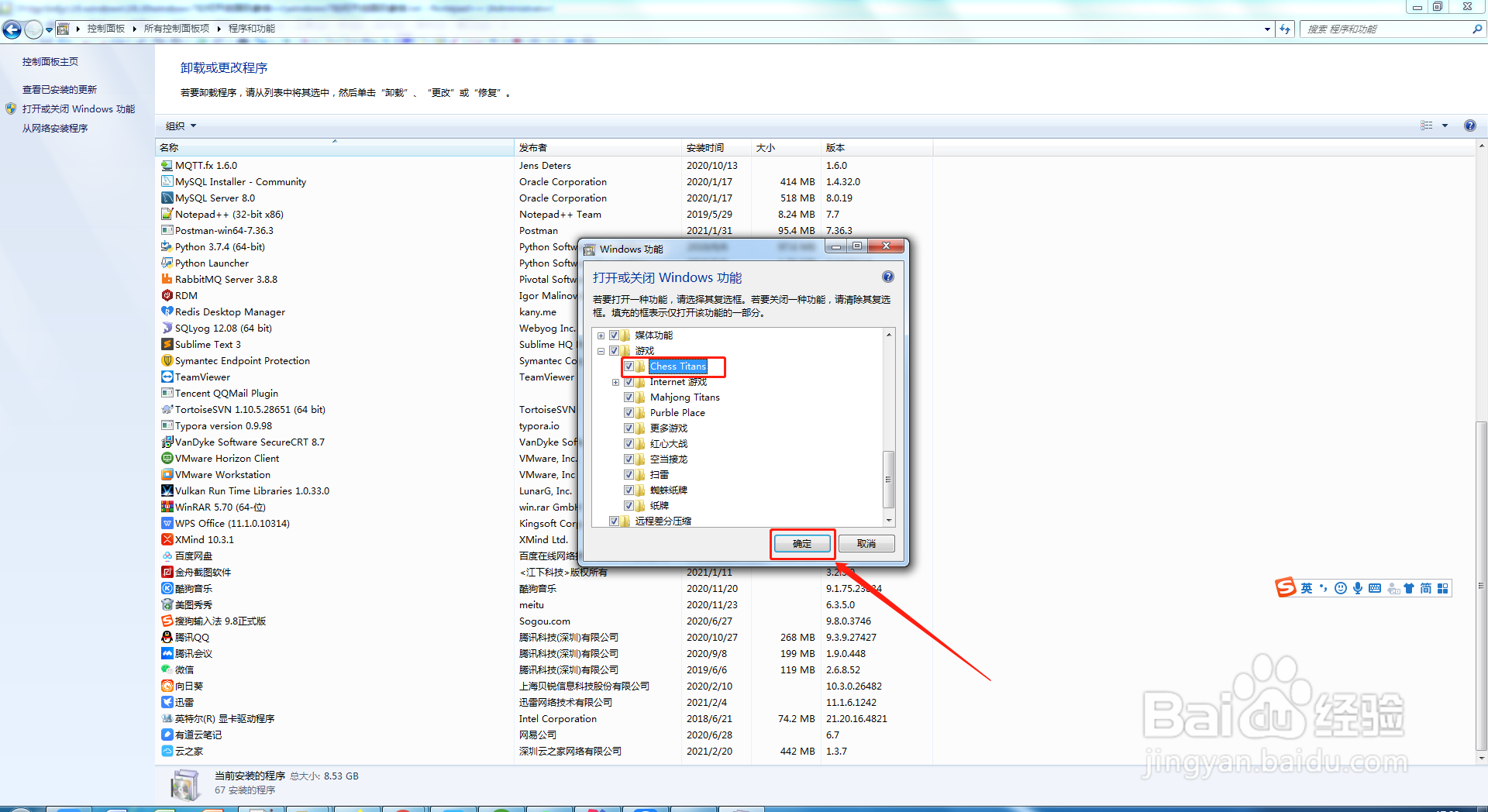Click the VMware Workstation icon
Image resolution: width=1488 pixels, height=812 pixels.
coord(167,474)
